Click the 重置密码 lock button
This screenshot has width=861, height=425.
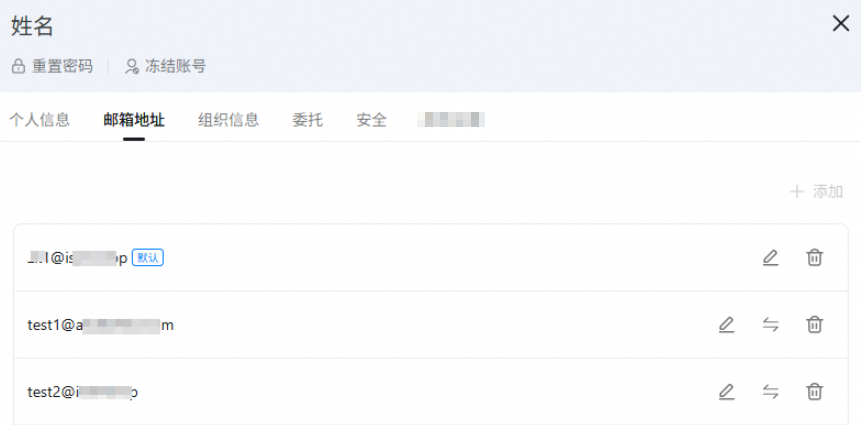52,66
